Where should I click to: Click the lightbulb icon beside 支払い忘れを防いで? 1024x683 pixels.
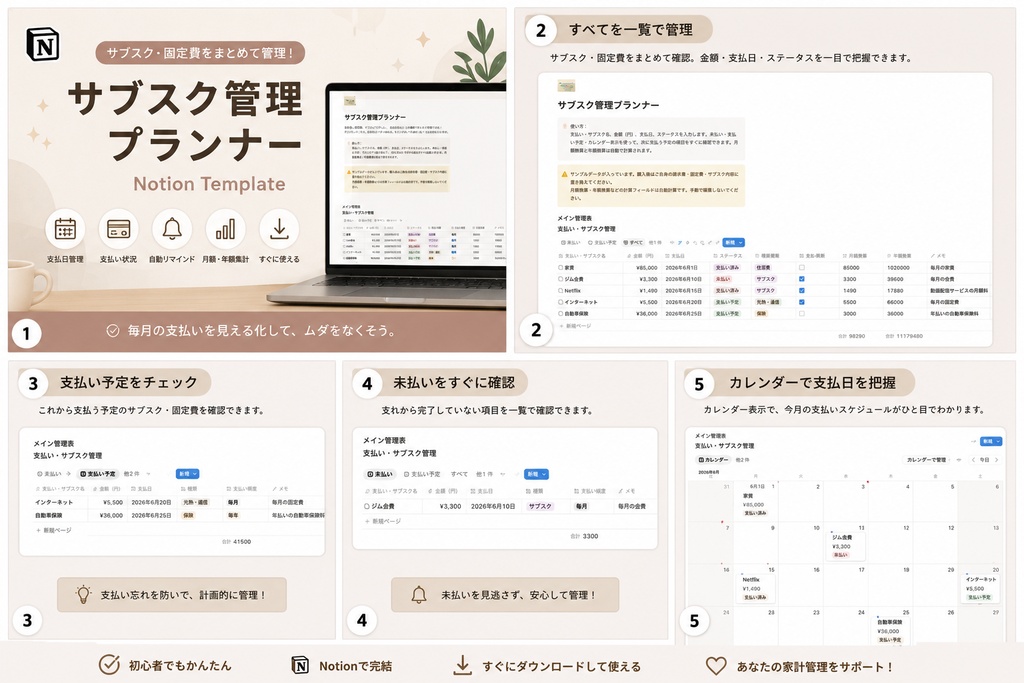[84, 594]
